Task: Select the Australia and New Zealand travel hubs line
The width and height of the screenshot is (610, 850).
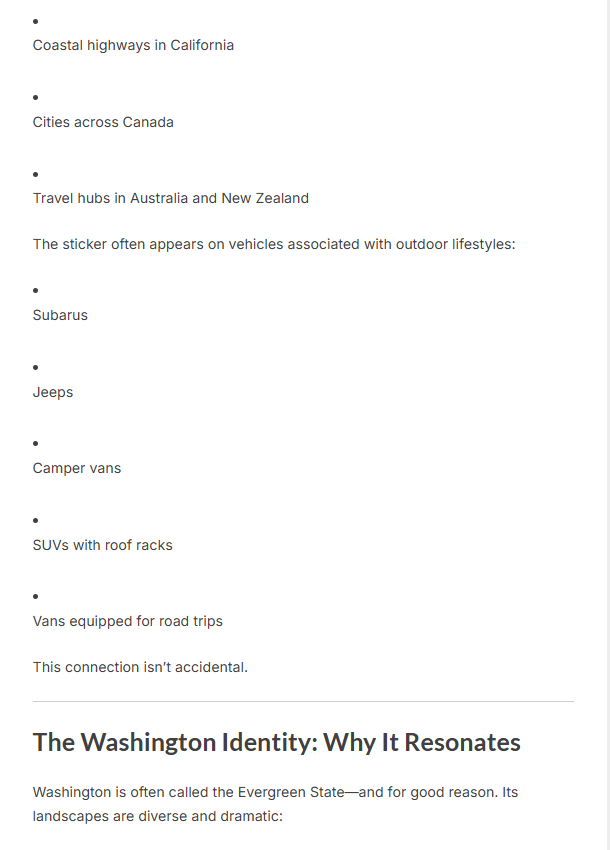Action: 170,198
